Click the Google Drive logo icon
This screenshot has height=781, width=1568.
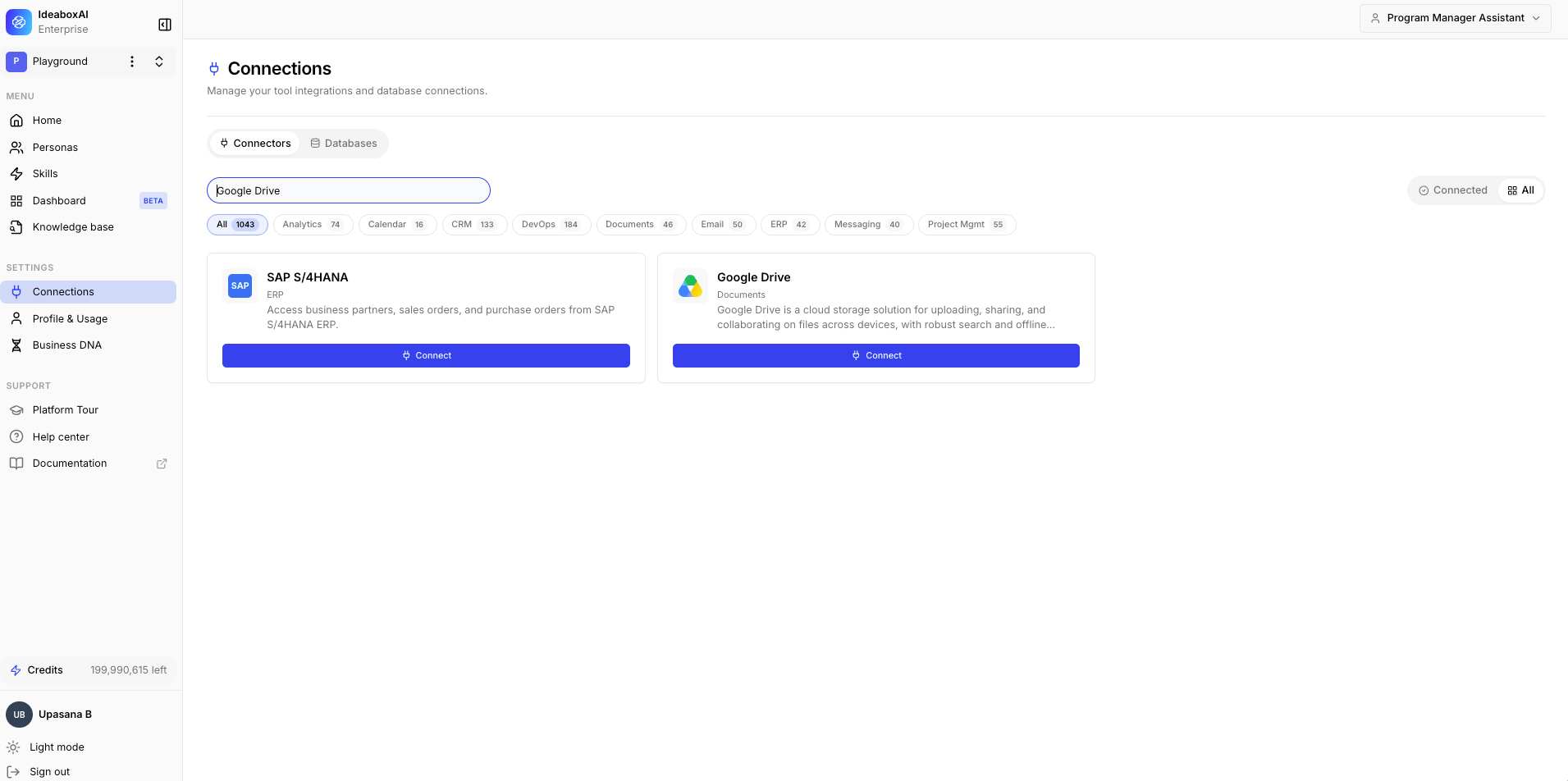click(690, 286)
